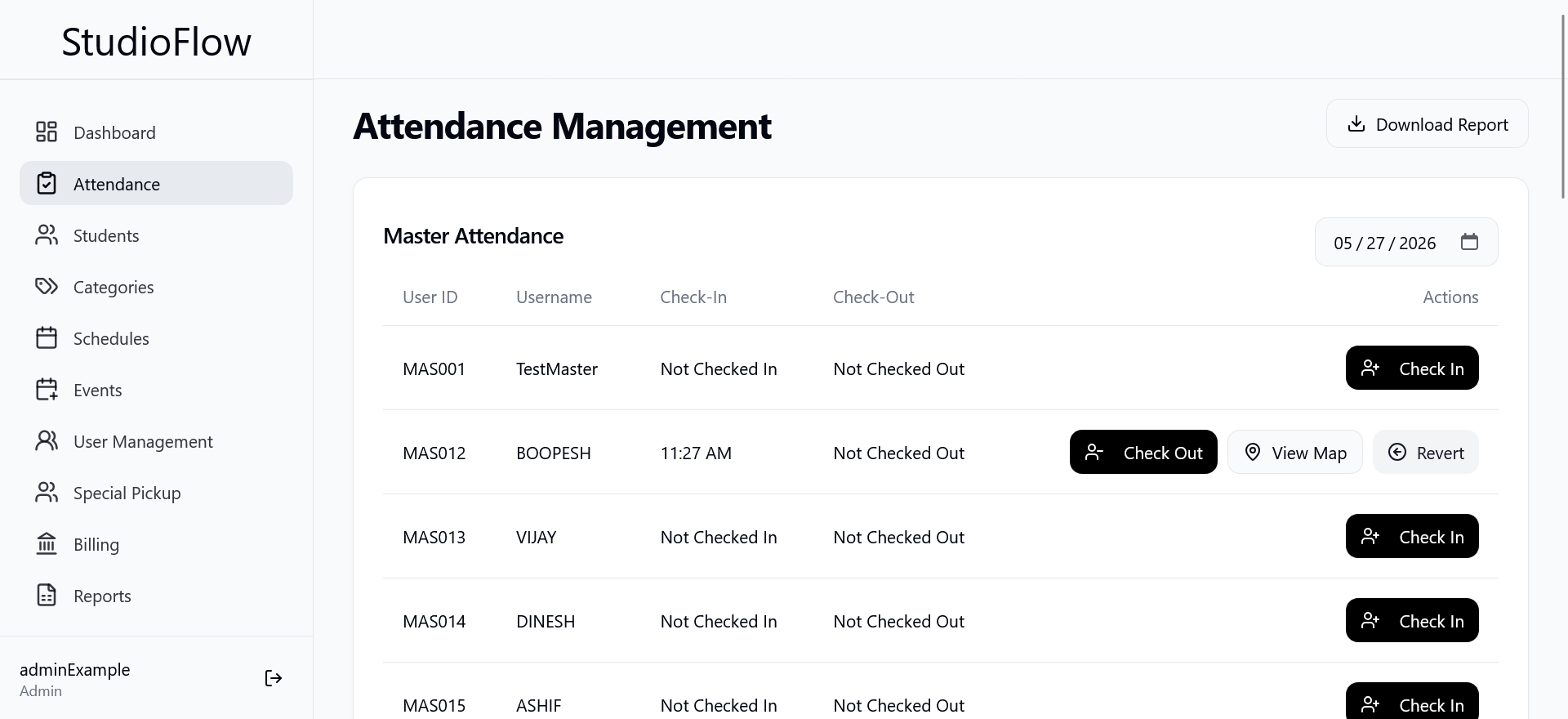
Task: View map for BOOPESH
Action: (1294, 452)
